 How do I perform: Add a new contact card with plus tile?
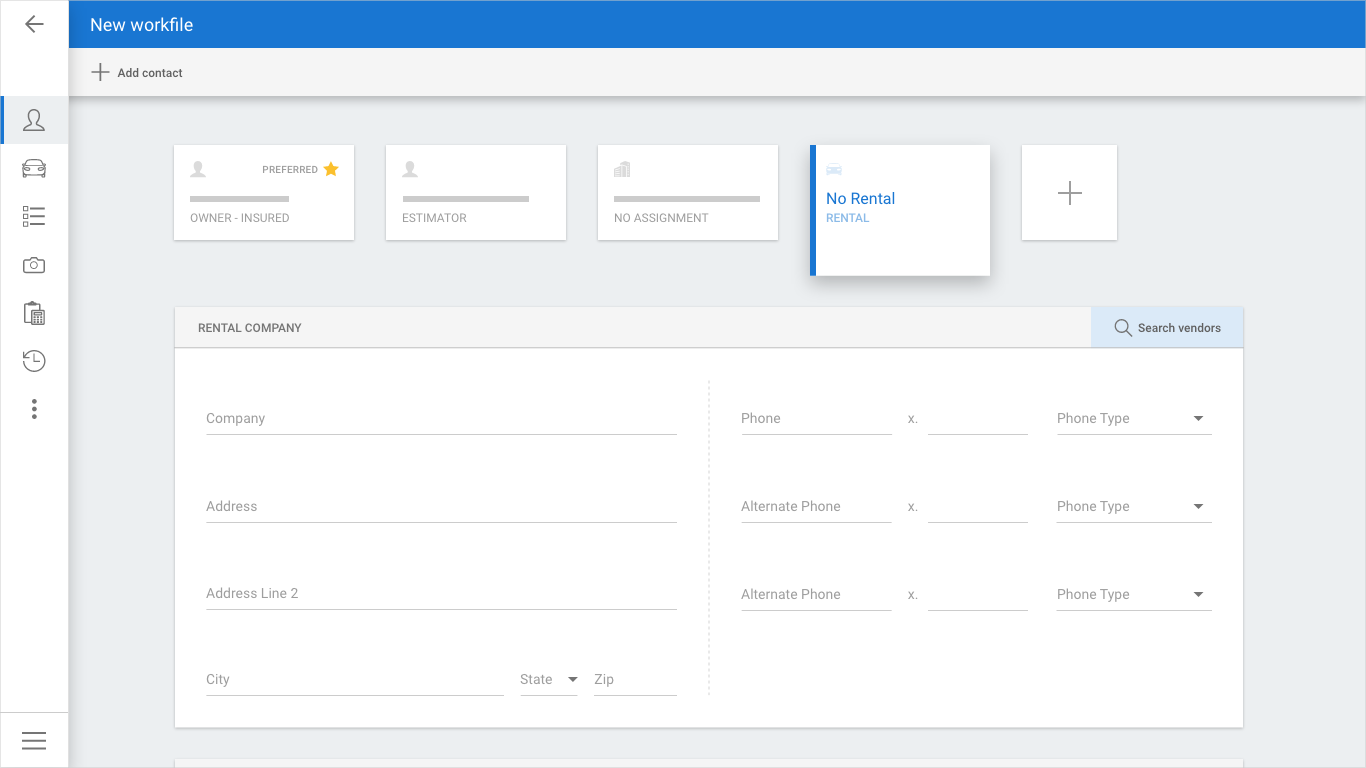pos(1069,193)
